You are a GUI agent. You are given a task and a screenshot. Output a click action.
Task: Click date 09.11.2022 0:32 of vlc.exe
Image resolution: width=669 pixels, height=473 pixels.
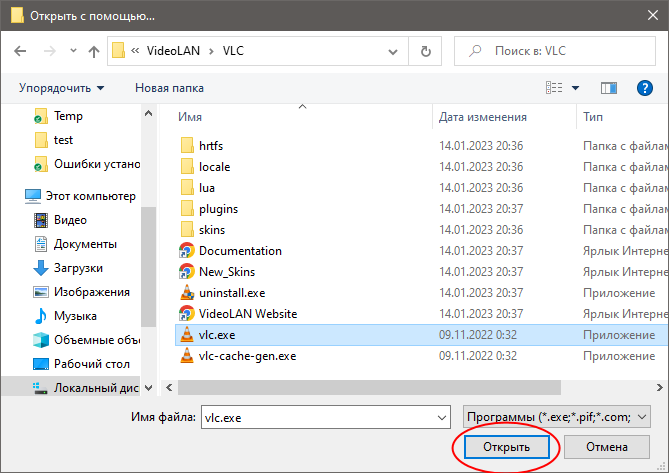(478, 335)
